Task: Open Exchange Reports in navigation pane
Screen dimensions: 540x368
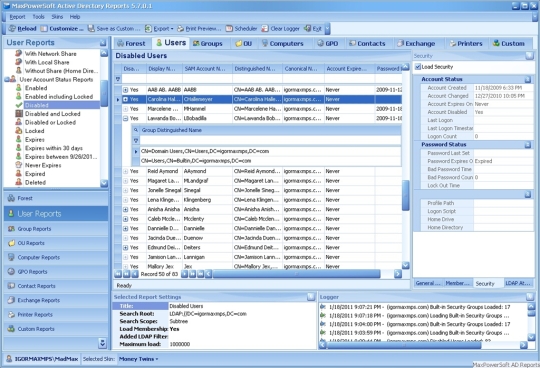Action: (56, 300)
